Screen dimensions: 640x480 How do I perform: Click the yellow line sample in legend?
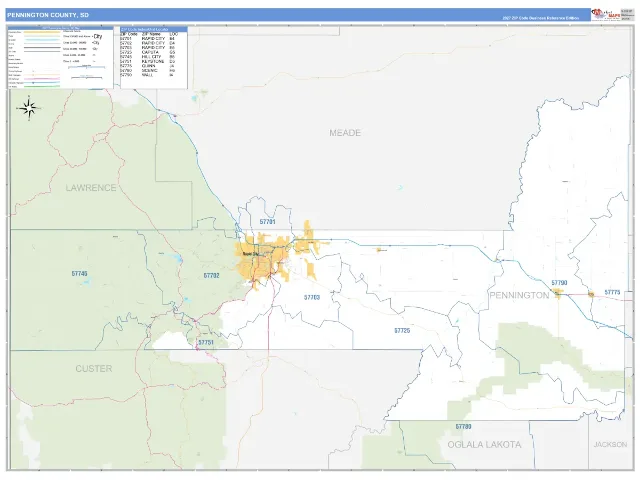tap(42, 32)
